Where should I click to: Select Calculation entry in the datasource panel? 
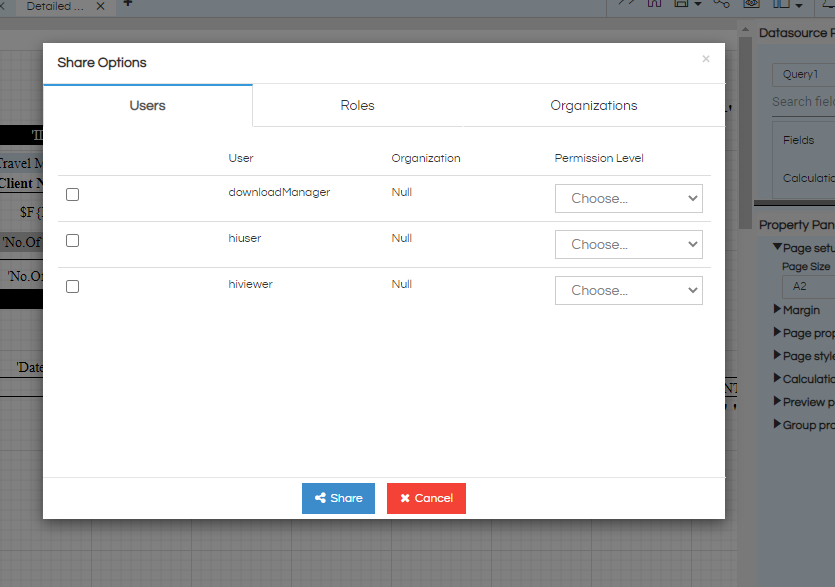(808, 178)
